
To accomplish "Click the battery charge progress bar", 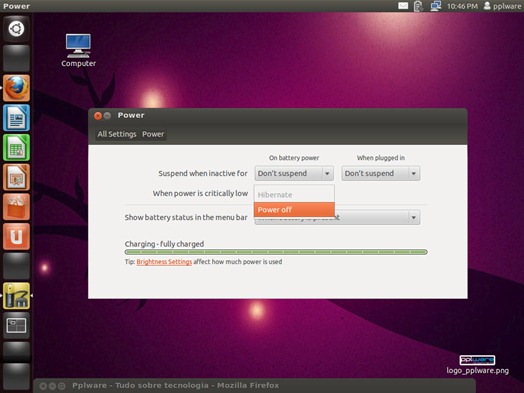I will pyautogui.click(x=276, y=252).
